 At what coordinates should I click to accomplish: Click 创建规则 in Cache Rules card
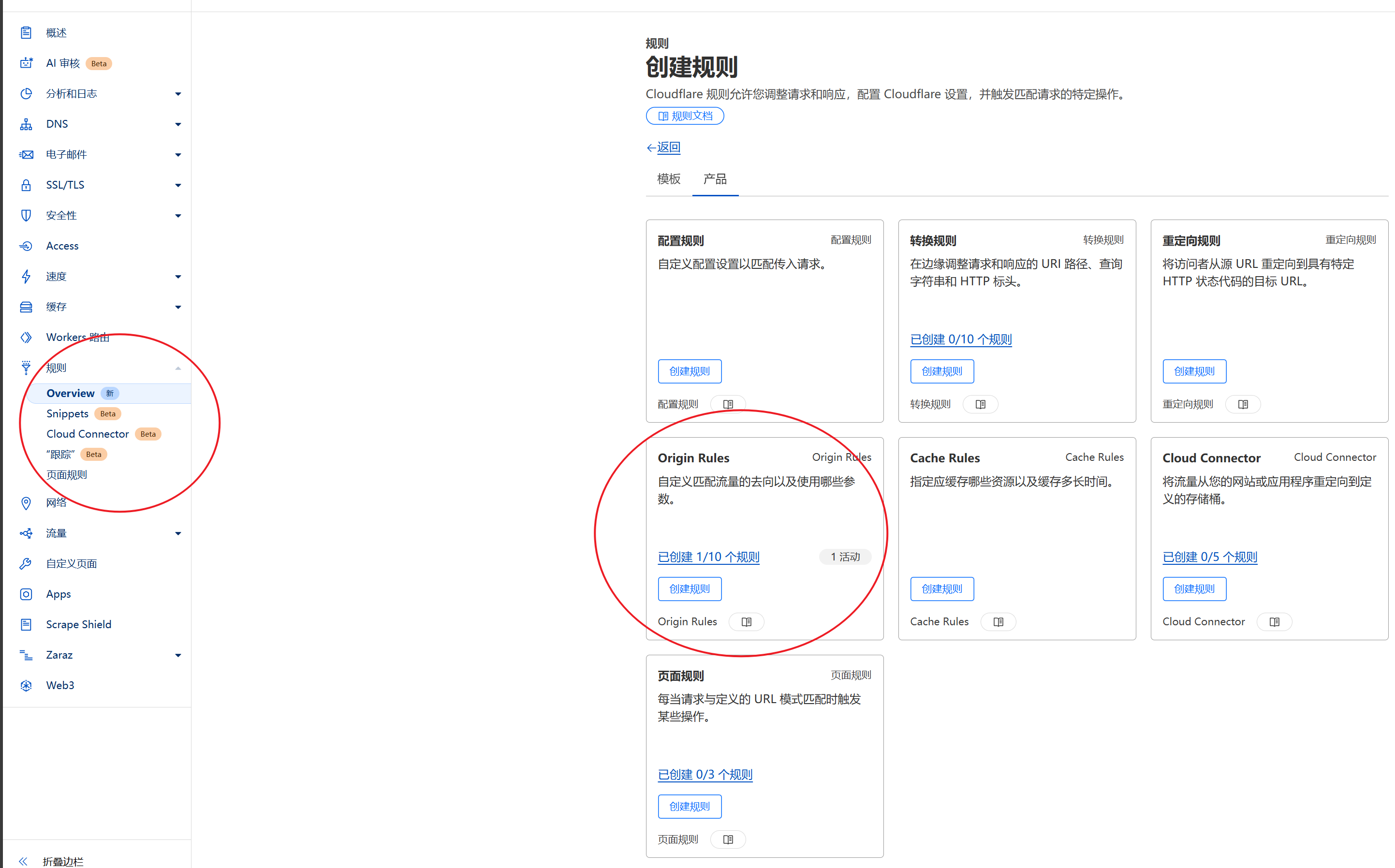(942, 589)
